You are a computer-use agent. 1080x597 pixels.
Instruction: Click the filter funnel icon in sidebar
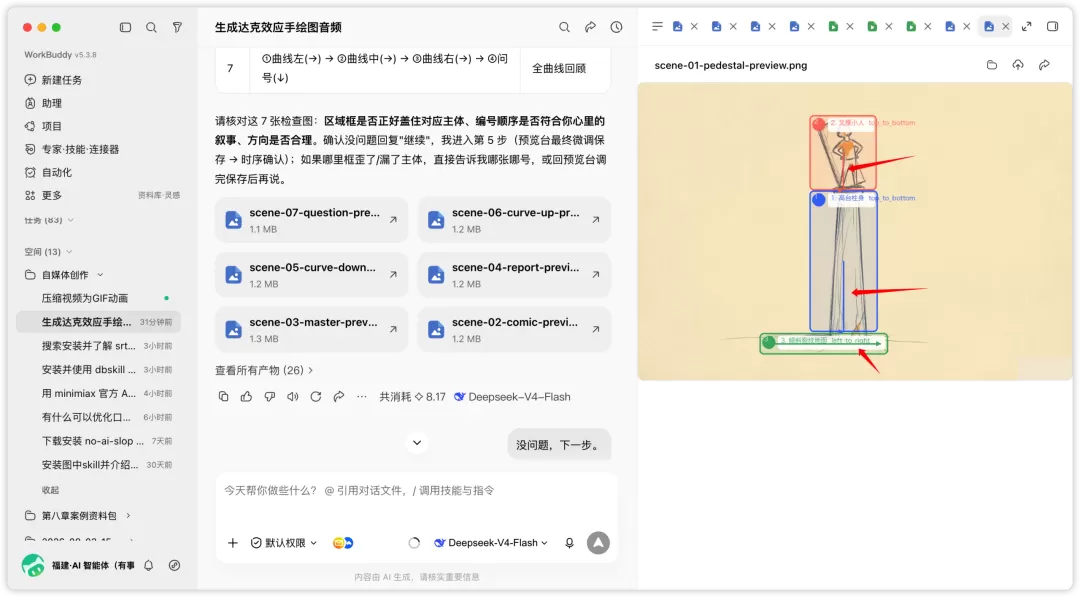(x=177, y=28)
